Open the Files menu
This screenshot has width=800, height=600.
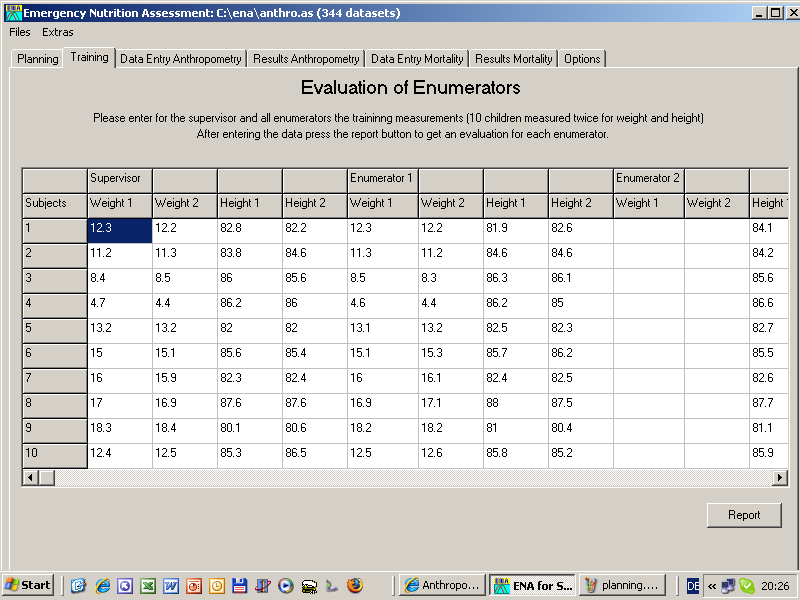(20, 32)
